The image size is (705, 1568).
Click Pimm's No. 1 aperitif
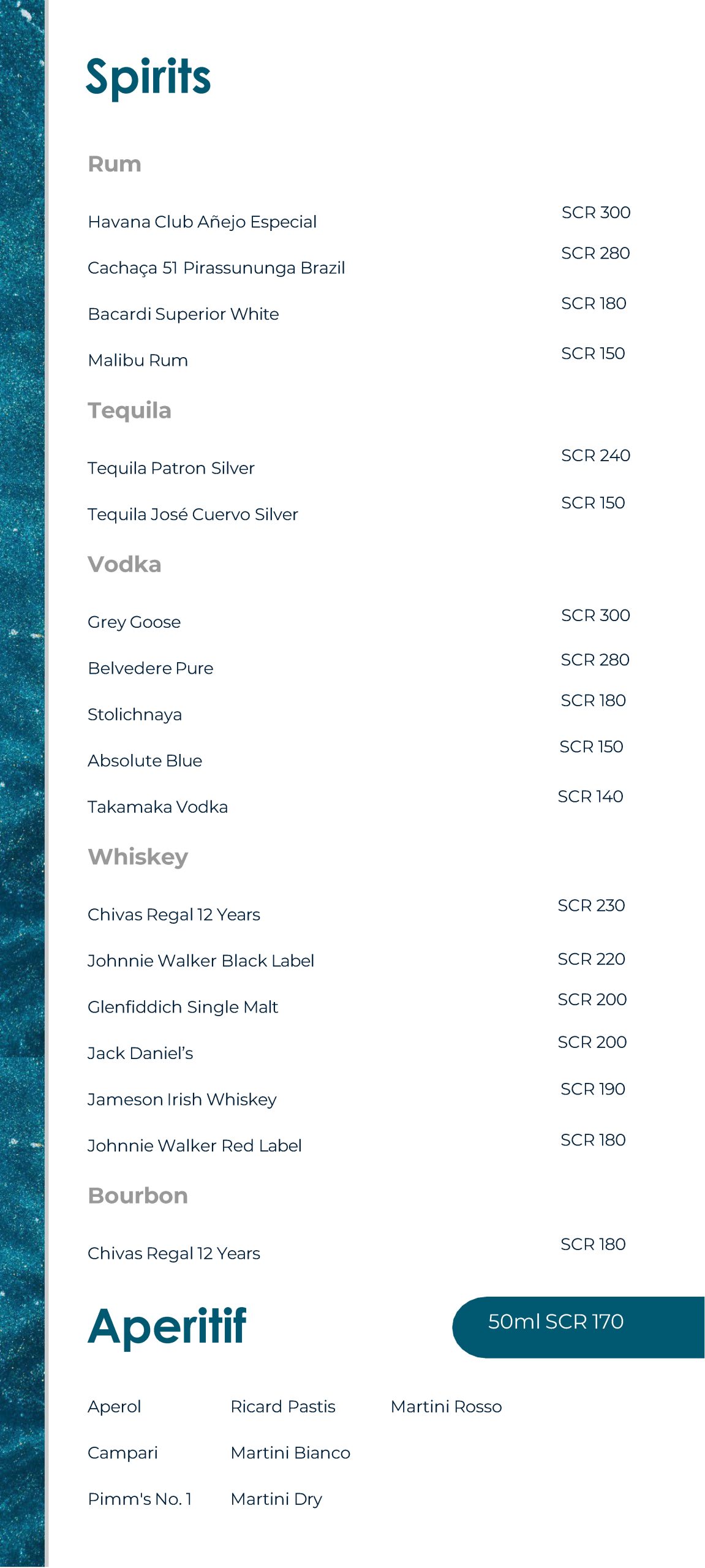(x=140, y=1499)
